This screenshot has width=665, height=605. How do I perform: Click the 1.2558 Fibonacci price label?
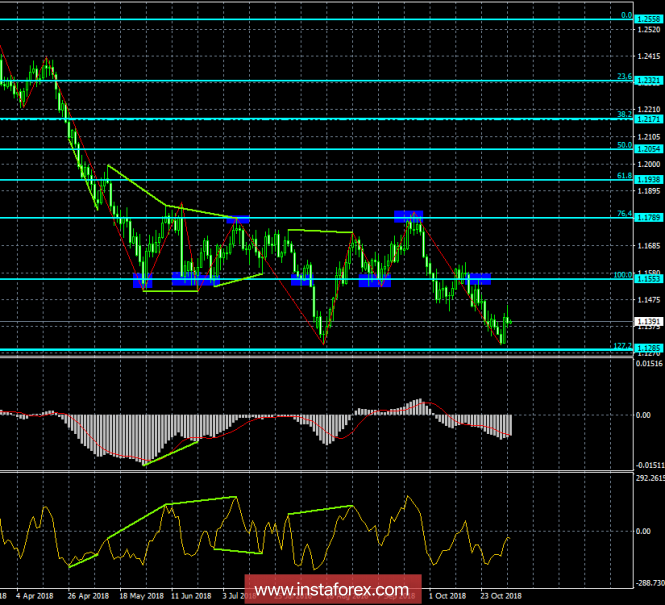[x=646, y=19]
